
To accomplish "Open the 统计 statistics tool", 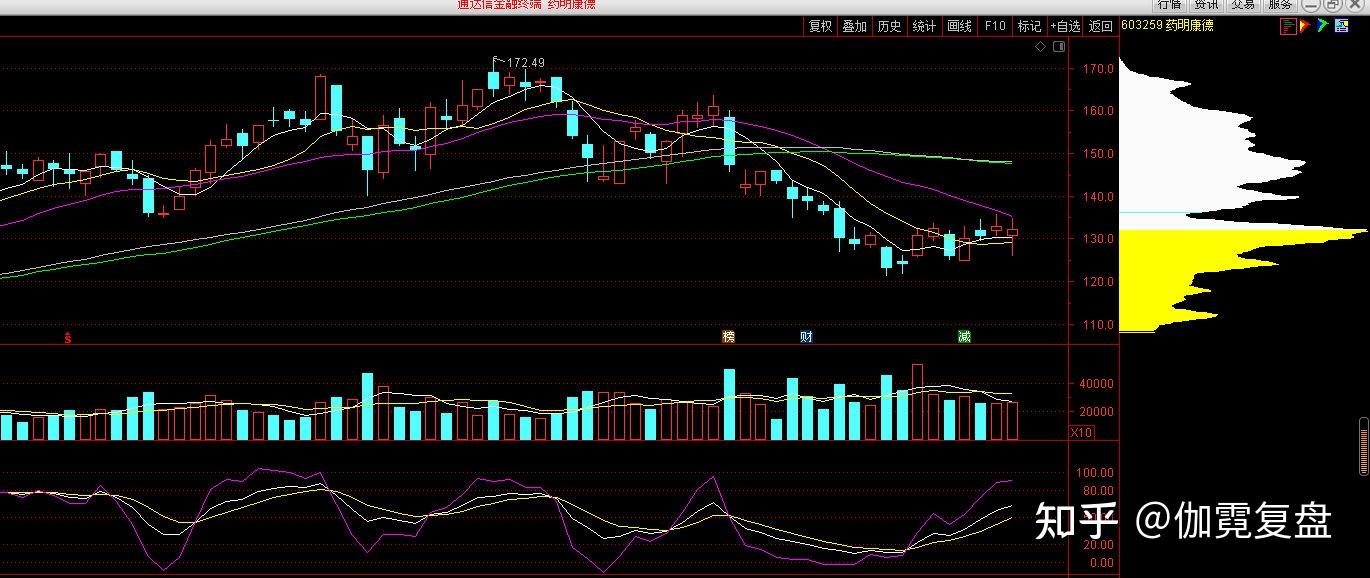I will [x=924, y=26].
